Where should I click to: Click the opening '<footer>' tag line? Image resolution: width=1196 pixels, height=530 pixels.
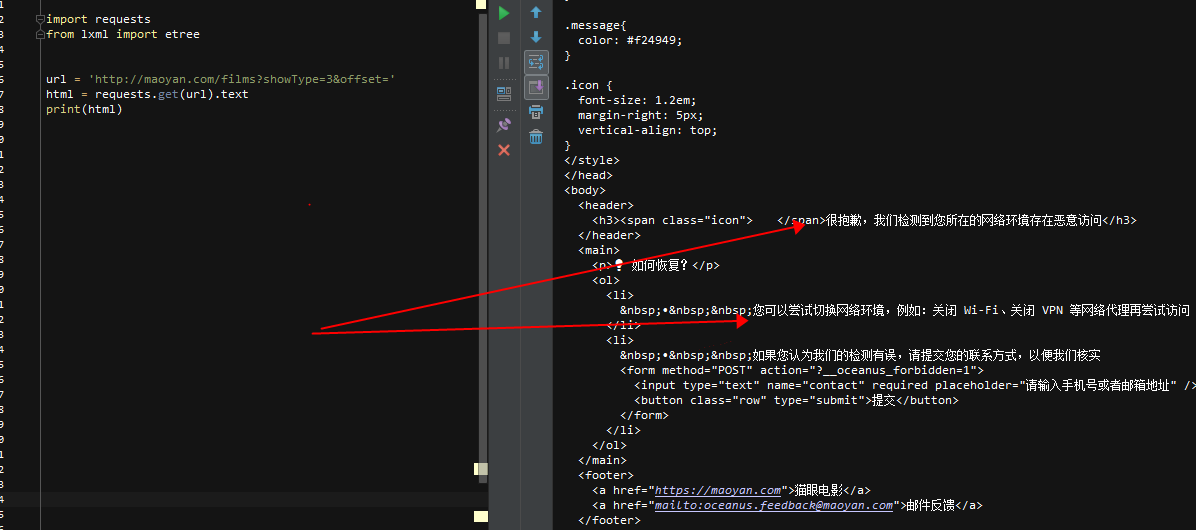point(606,475)
